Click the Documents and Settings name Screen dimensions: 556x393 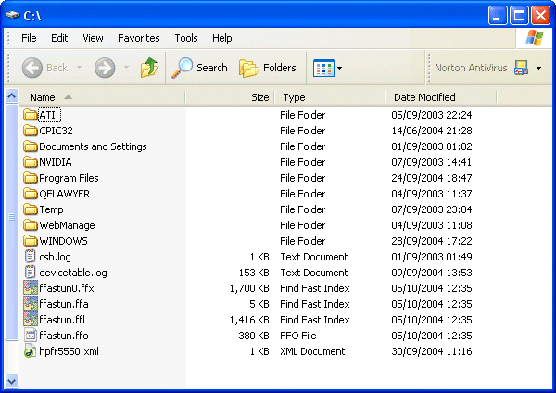[x=93, y=146]
